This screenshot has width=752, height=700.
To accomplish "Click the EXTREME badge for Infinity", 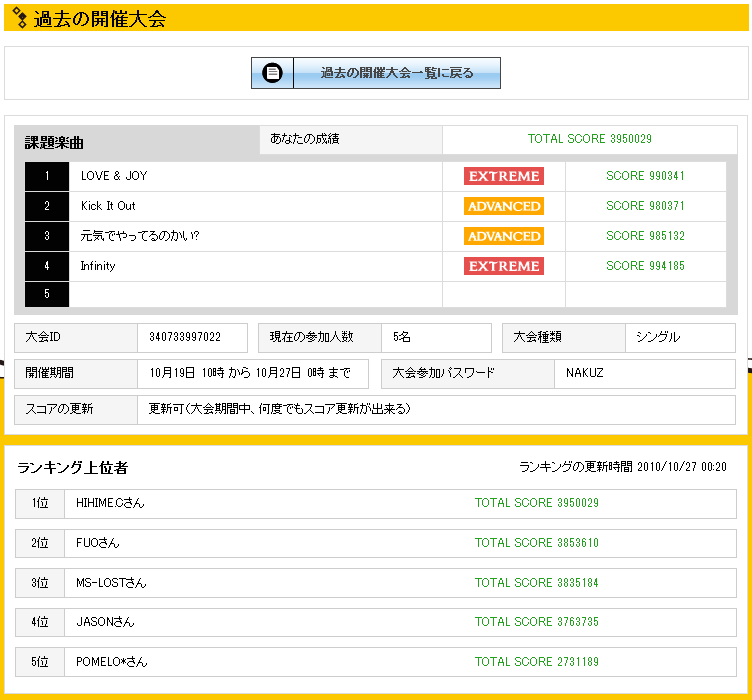I will pos(503,266).
